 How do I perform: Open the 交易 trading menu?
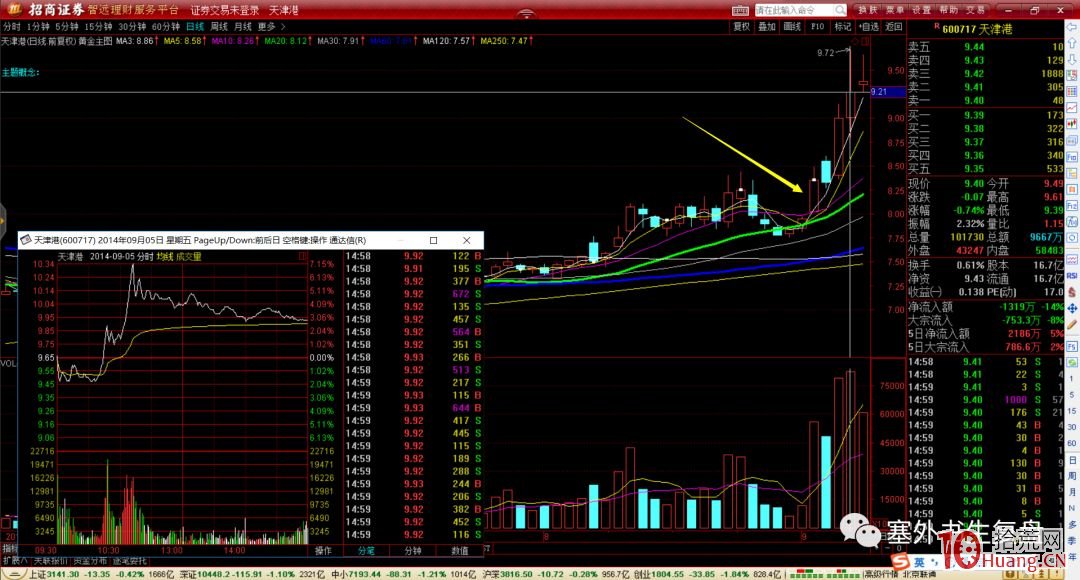pyautogui.click(x=975, y=10)
